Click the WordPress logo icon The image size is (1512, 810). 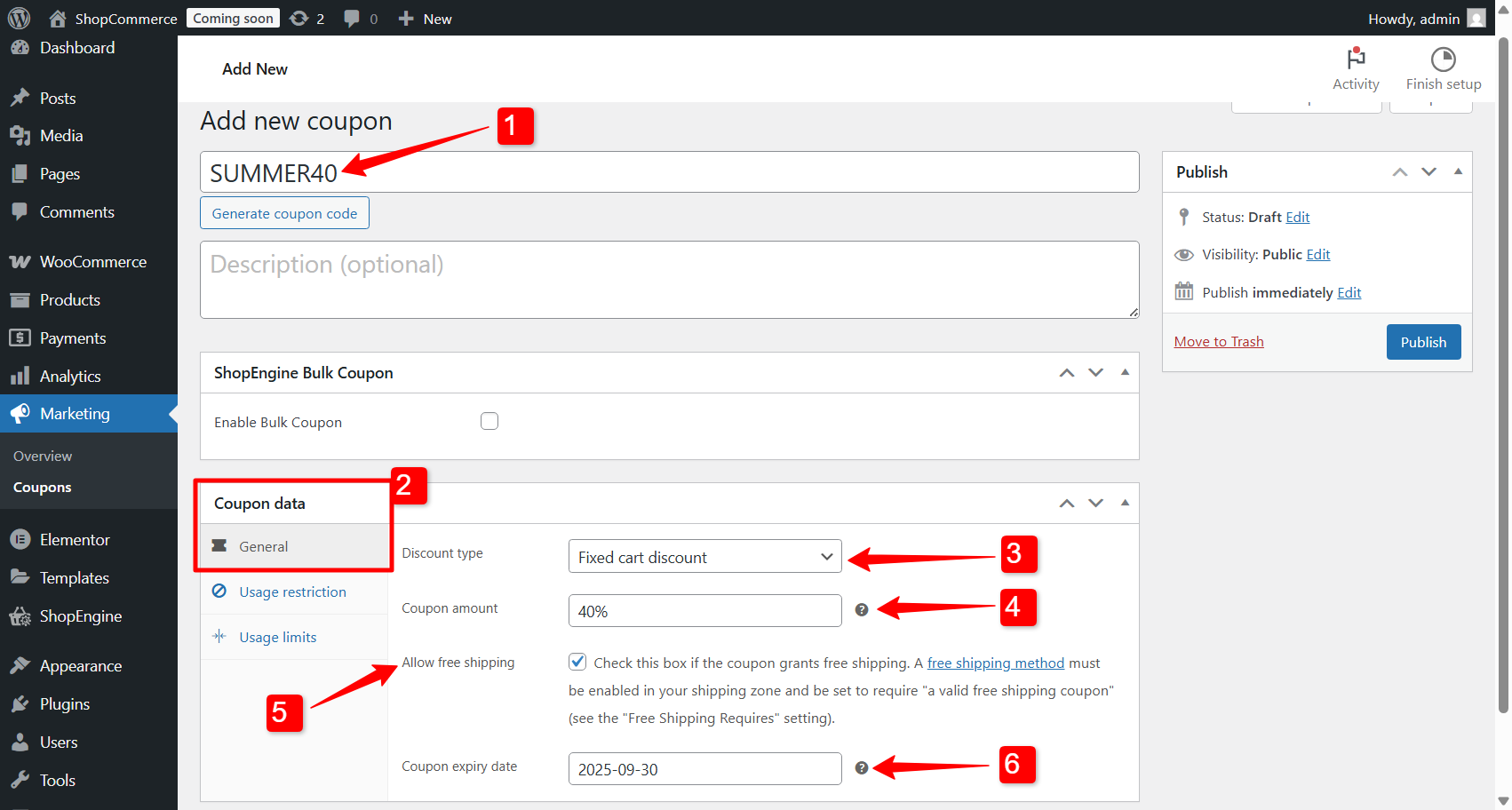point(20,18)
